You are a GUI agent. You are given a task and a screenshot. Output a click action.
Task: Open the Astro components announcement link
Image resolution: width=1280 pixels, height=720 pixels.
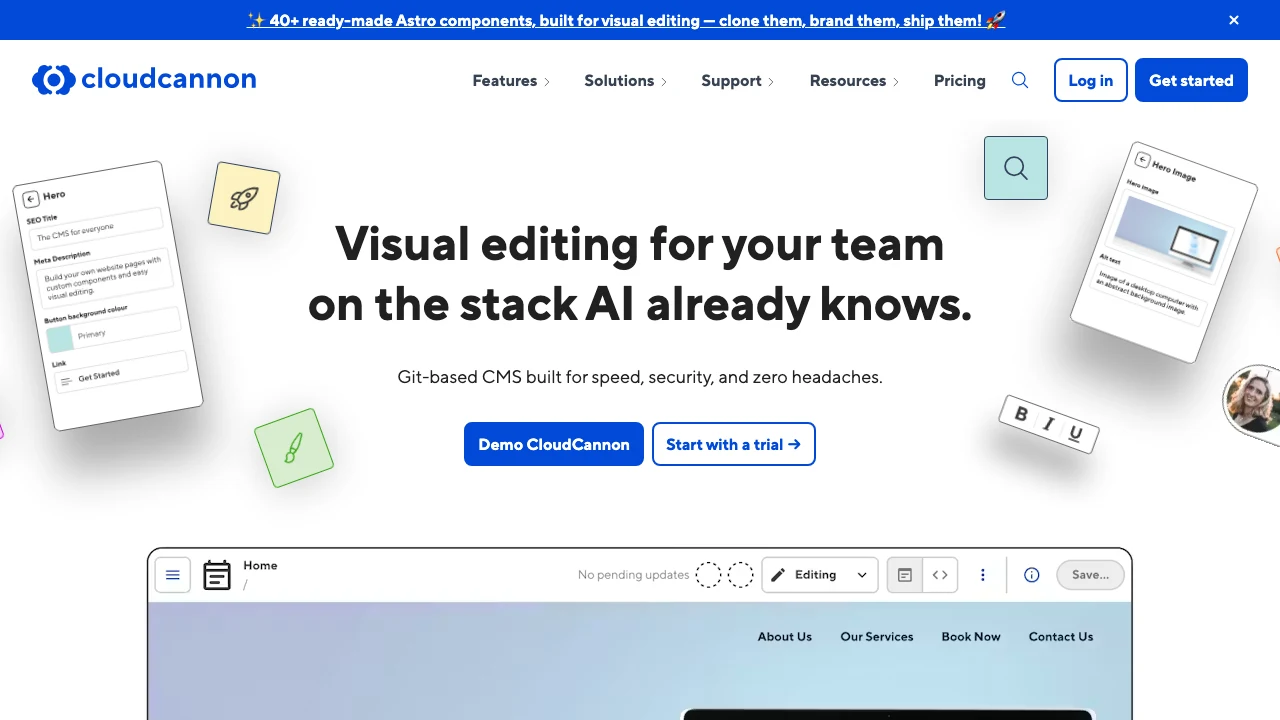point(626,20)
